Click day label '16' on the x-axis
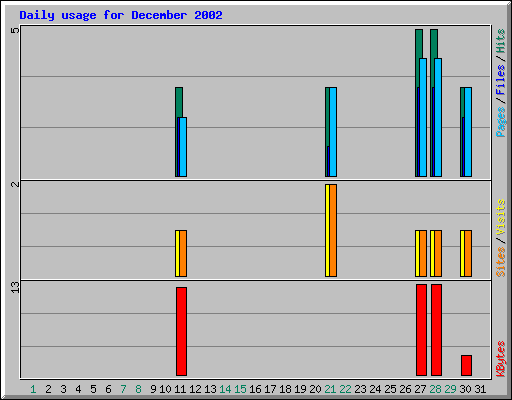This screenshot has width=512, height=400. click(255, 389)
